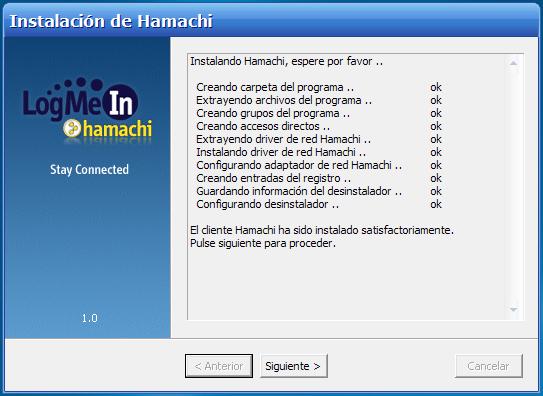Click the line 'Creando accesos directos ..'
Image resolution: width=543 pixels, height=396 pixels.
click(263, 126)
